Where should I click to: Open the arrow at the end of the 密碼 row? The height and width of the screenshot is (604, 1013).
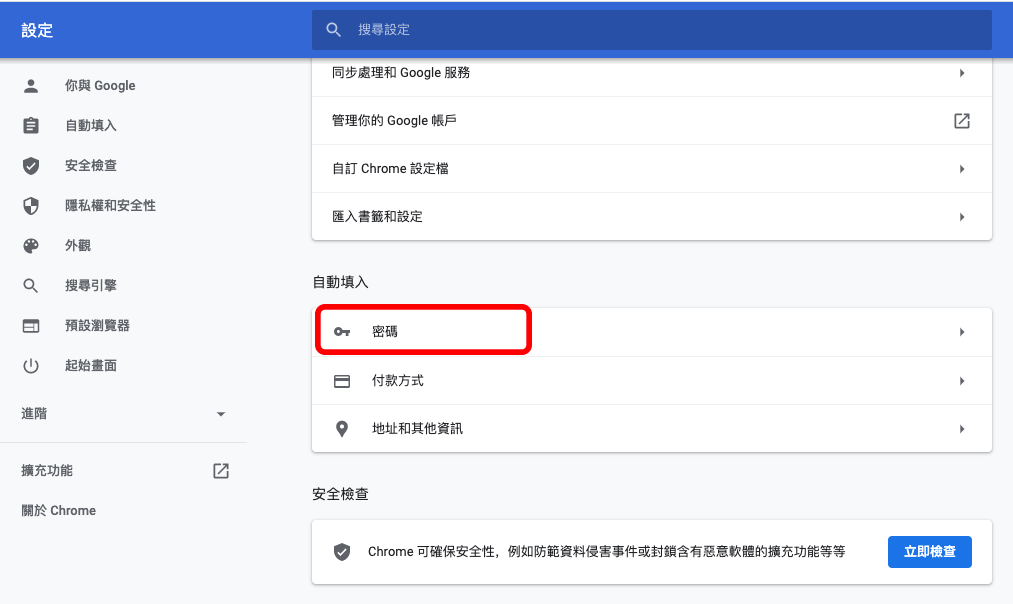[962, 332]
